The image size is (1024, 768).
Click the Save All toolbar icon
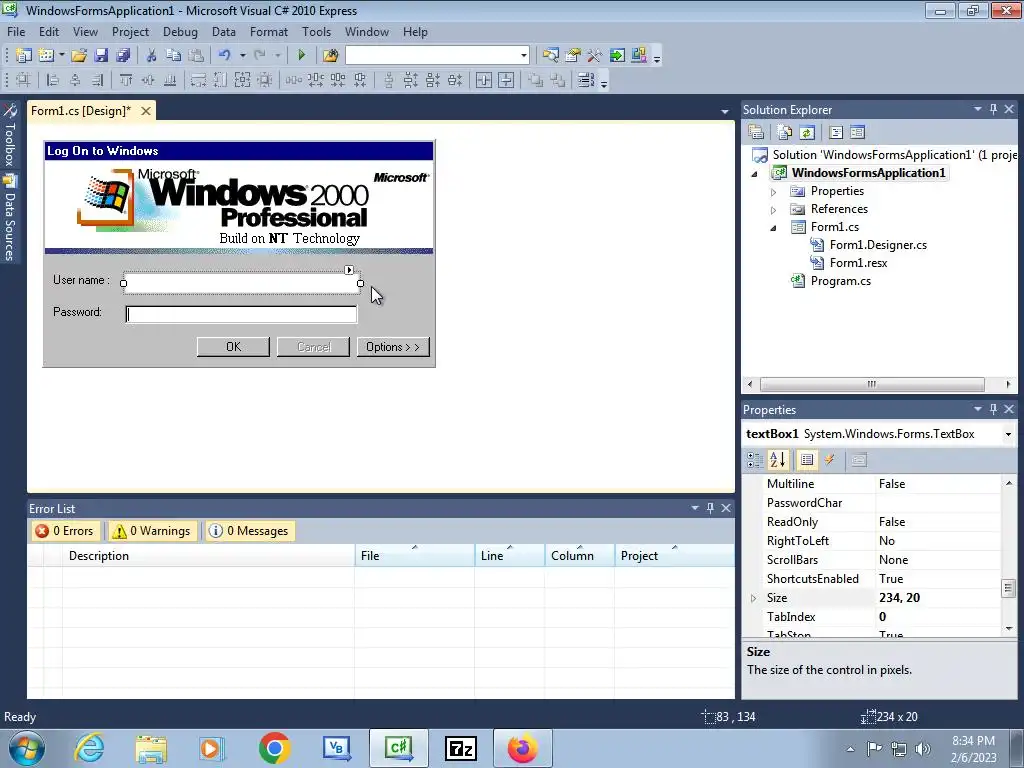pyautogui.click(x=122, y=56)
